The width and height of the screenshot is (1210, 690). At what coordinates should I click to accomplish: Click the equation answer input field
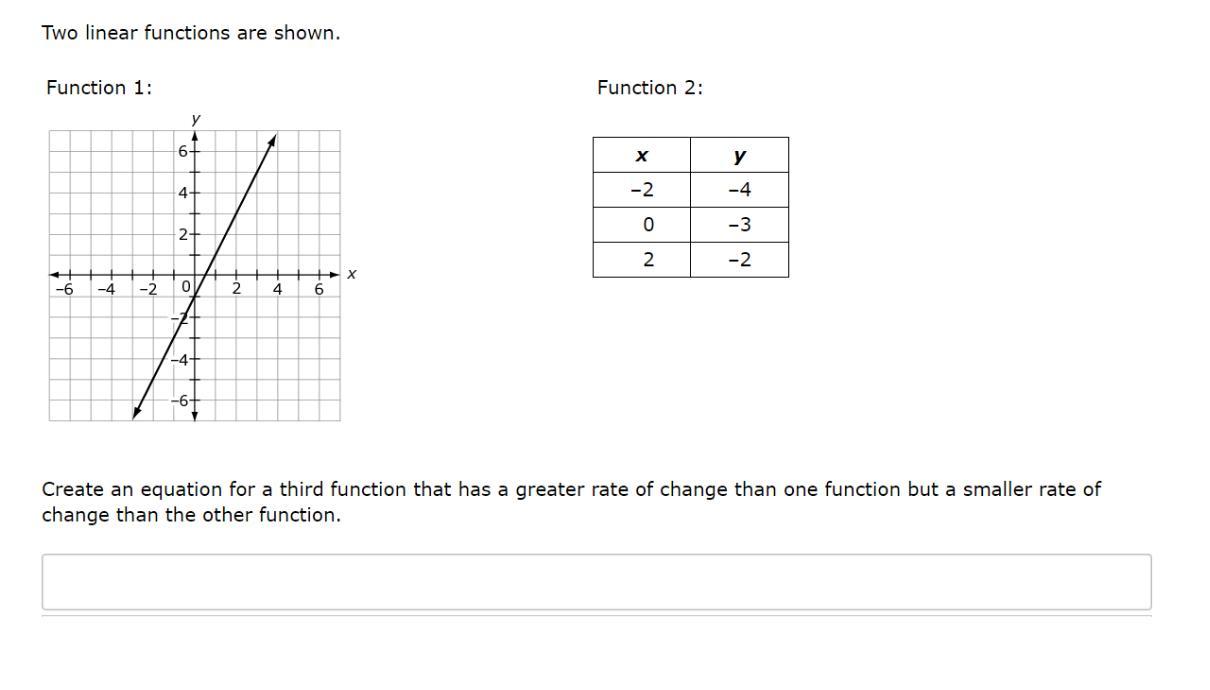click(596, 582)
